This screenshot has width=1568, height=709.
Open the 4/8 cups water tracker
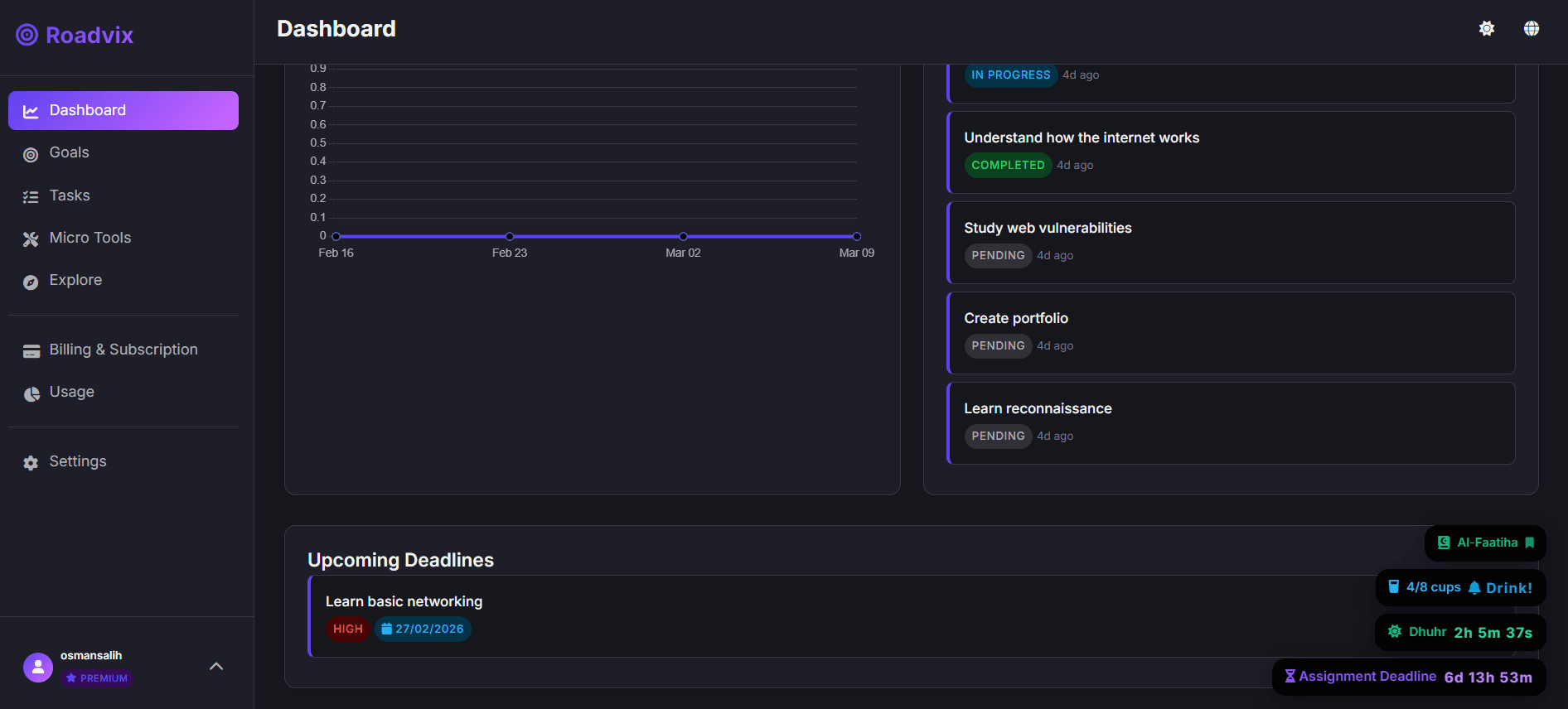tap(1461, 587)
